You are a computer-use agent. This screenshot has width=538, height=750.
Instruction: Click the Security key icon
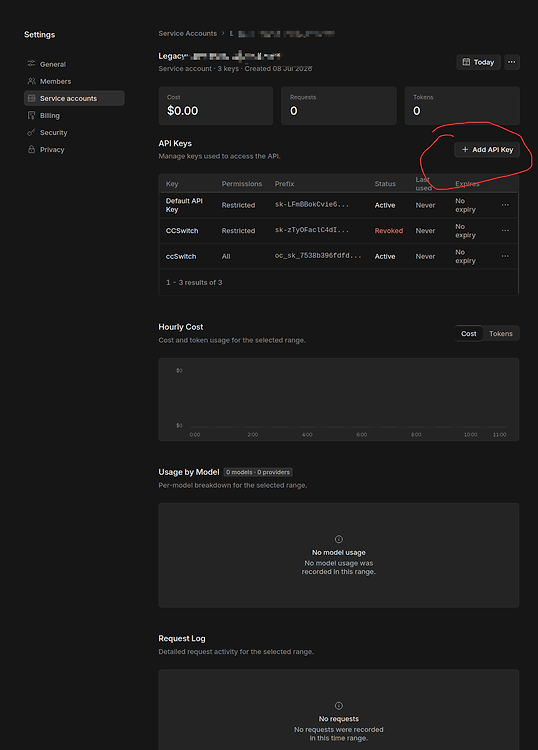32,132
